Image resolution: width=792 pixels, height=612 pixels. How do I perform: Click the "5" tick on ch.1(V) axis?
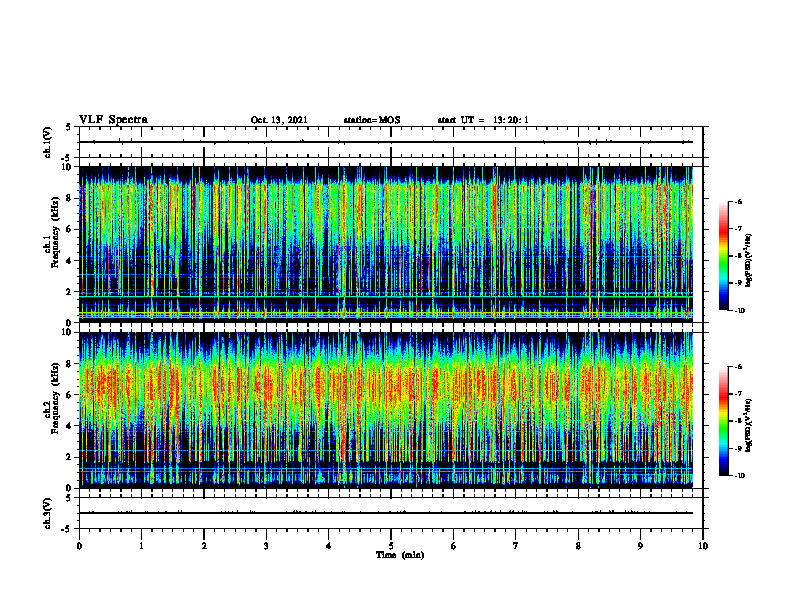coord(70,127)
